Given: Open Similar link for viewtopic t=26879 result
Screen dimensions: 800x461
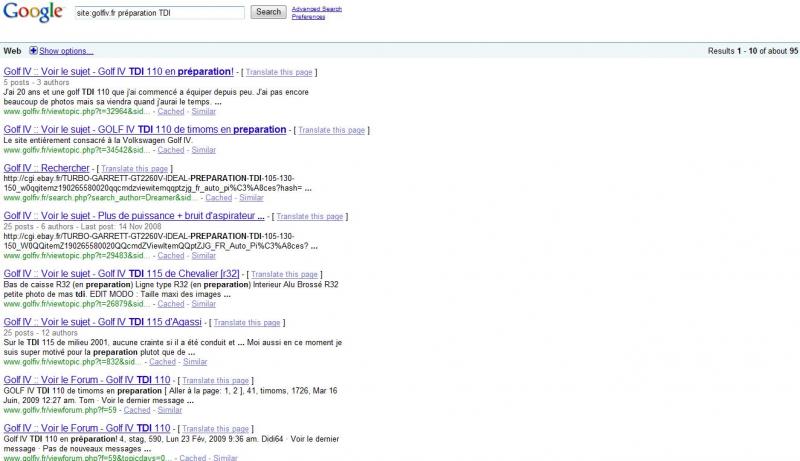Looking at the screenshot, I should [x=204, y=303].
